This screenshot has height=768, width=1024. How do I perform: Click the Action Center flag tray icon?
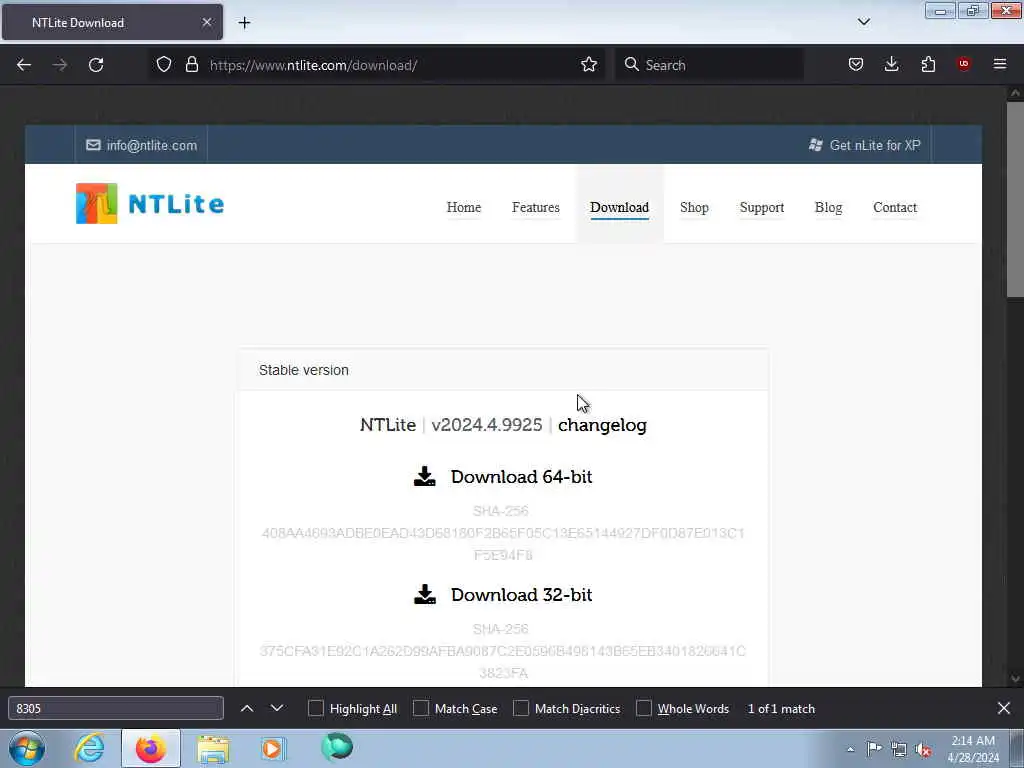pyautogui.click(x=874, y=749)
